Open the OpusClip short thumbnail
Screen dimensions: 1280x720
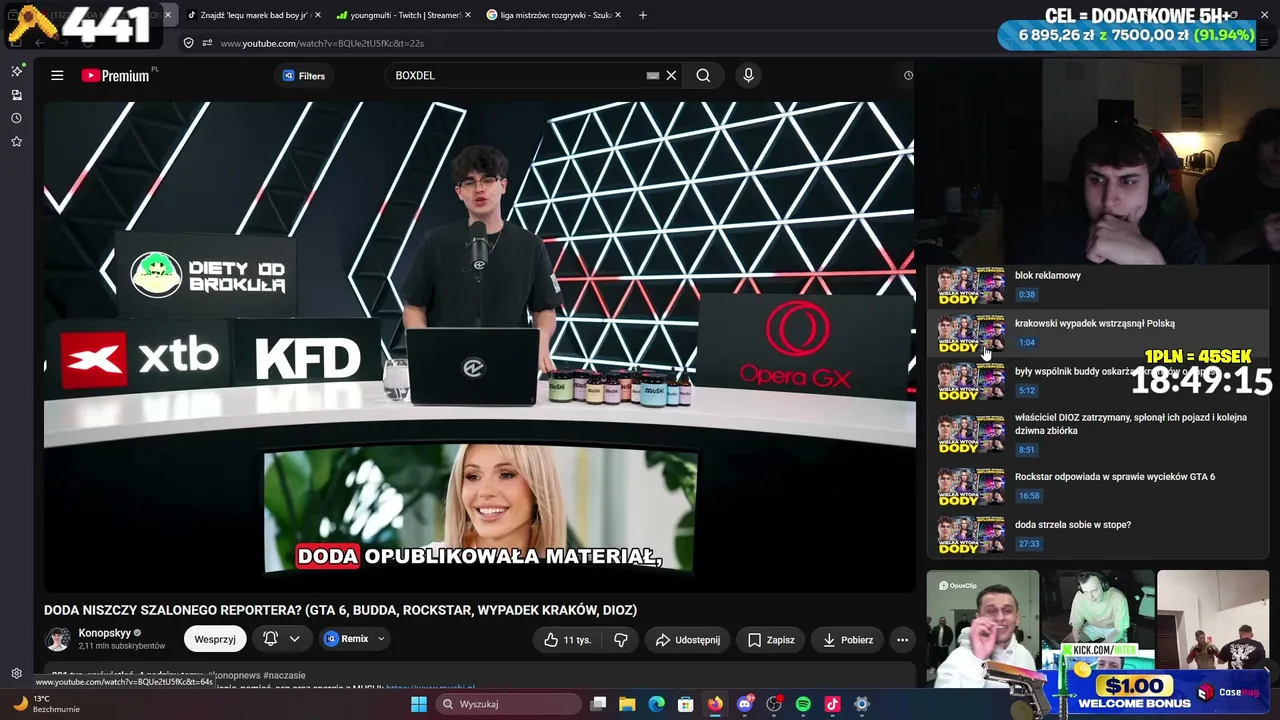pyautogui.click(x=982, y=627)
